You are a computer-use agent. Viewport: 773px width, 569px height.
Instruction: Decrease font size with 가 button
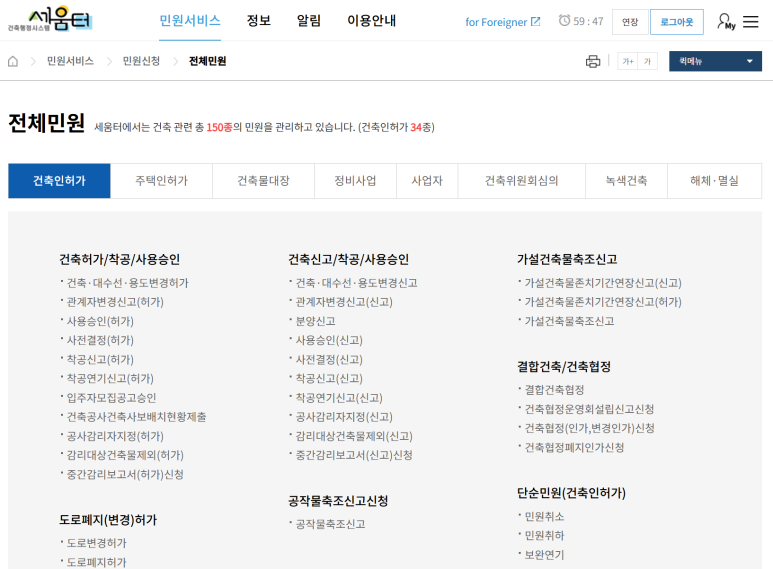pos(647,61)
